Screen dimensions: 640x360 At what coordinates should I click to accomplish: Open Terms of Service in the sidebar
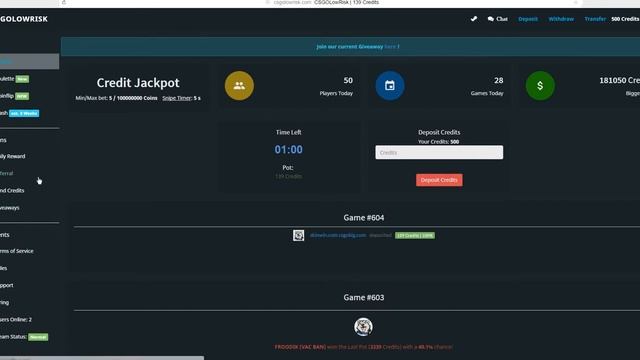pos(17,251)
